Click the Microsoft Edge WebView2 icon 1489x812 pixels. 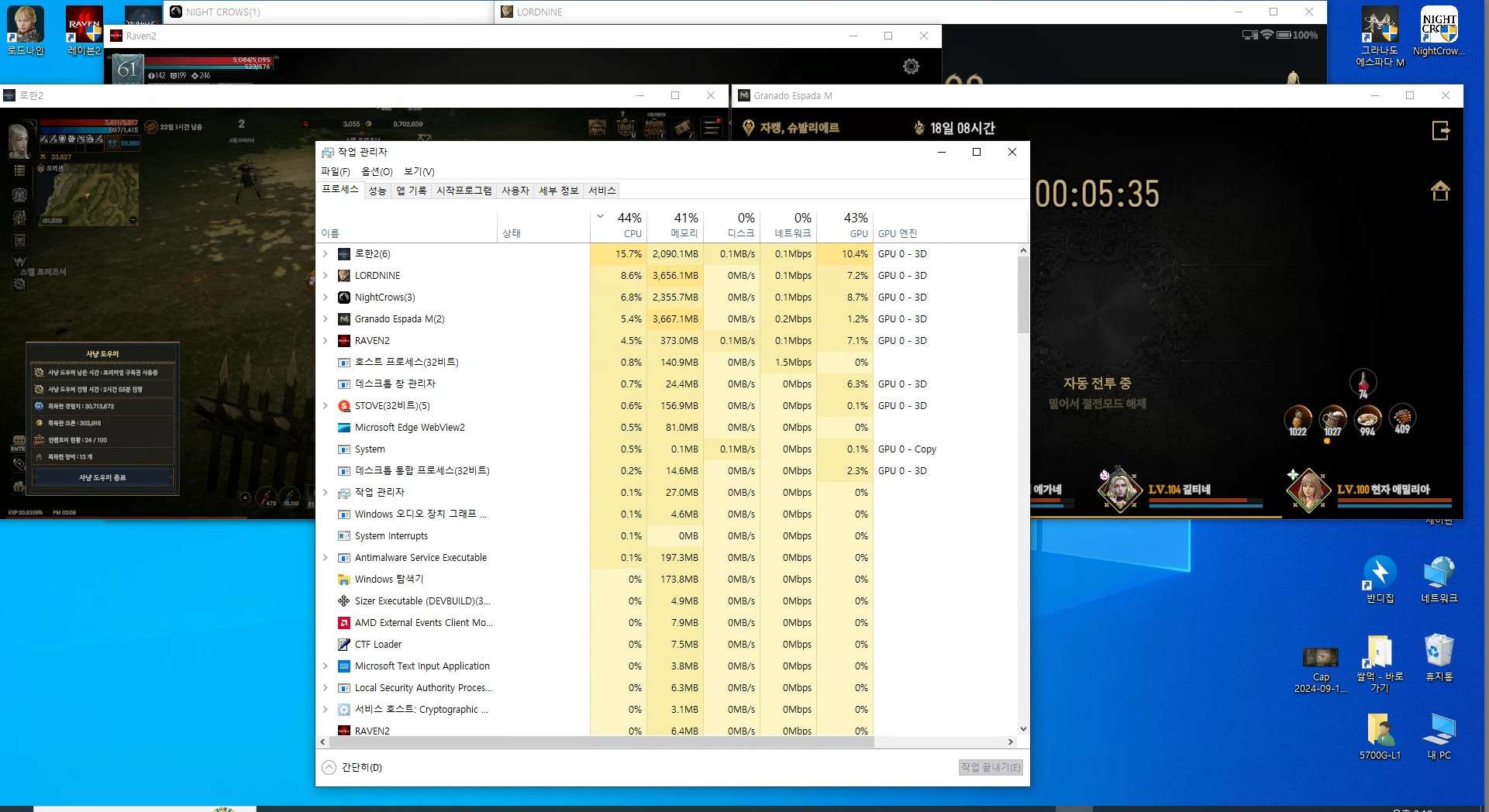click(x=344, y=428)
